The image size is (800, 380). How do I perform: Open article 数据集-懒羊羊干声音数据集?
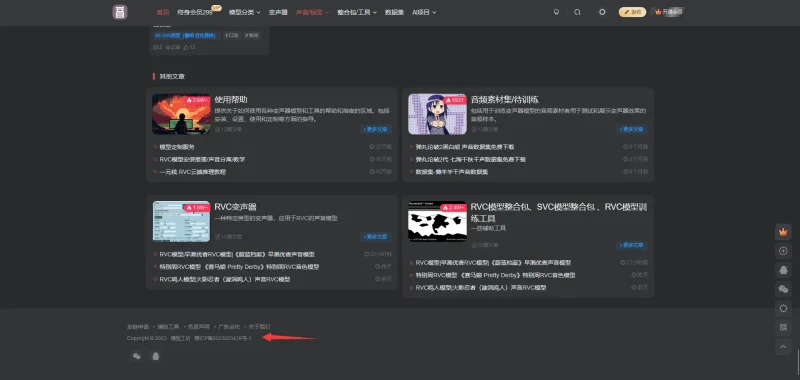[452, 172]
